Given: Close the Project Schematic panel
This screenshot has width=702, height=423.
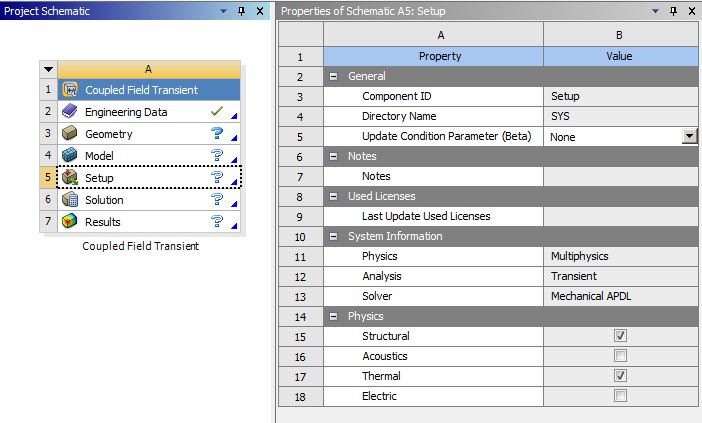Looking at the screenshot, I should tap(260, 11).
